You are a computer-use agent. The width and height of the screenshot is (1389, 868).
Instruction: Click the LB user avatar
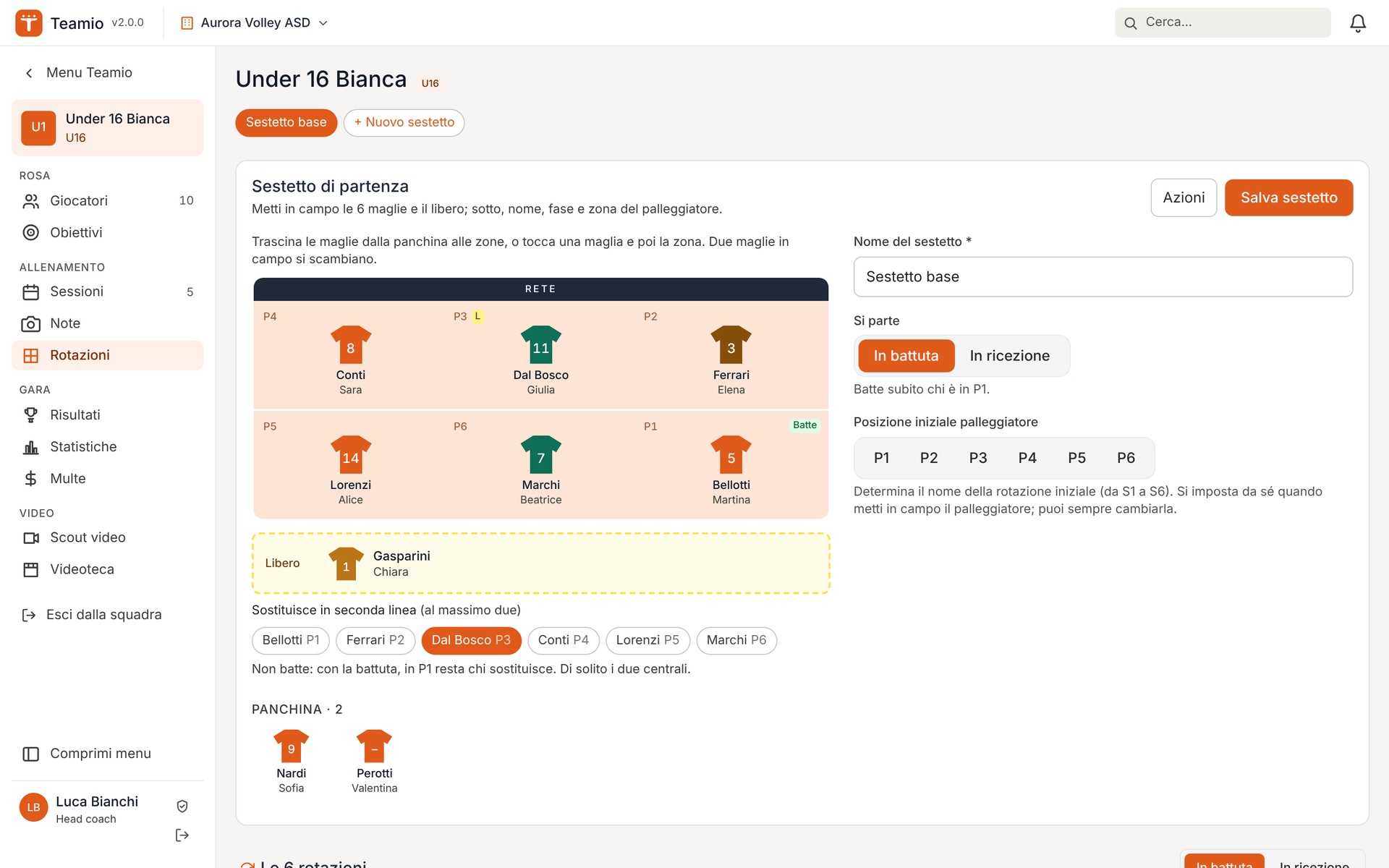coord(34,808)
